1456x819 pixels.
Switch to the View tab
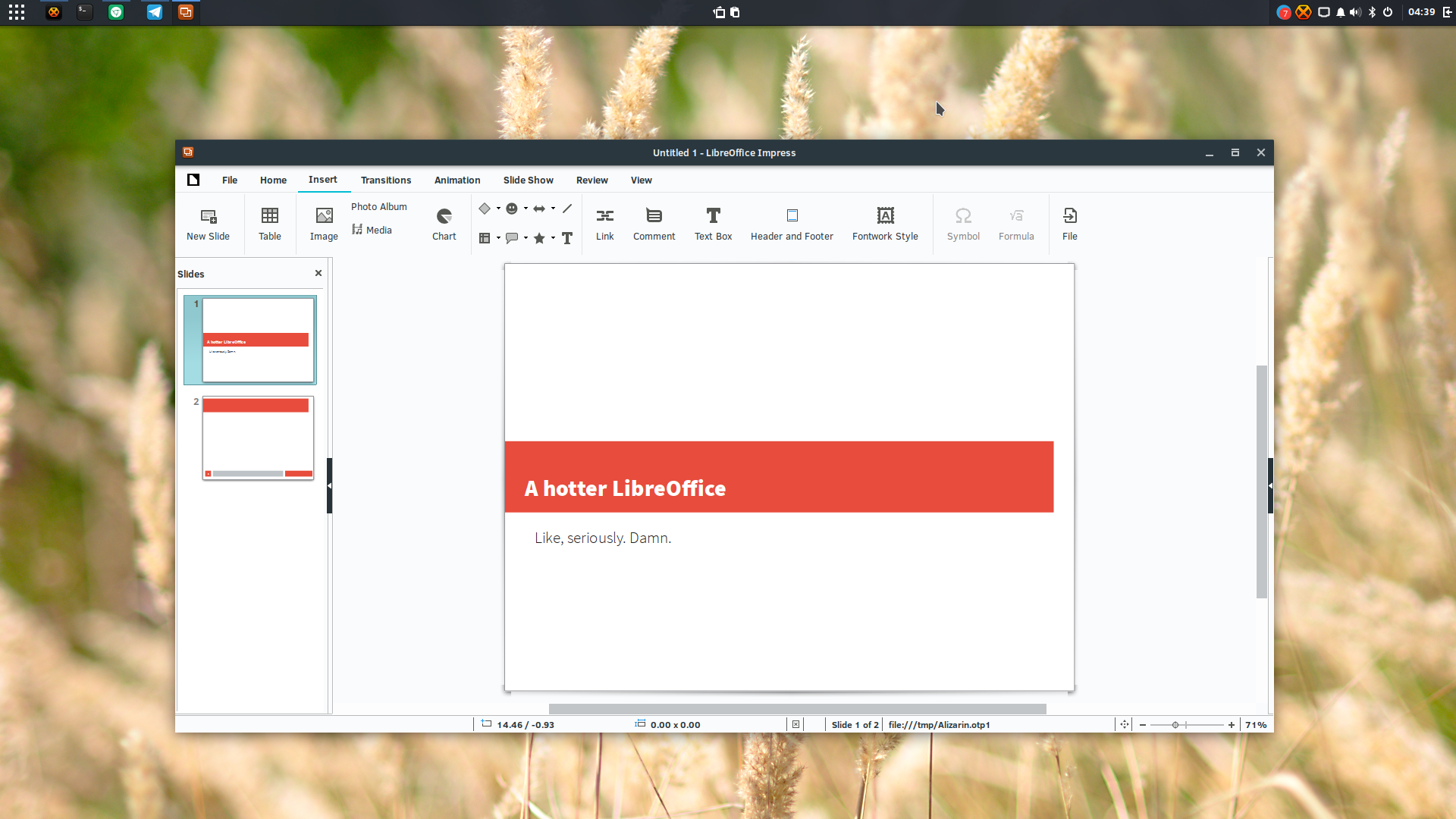point(642,180)
